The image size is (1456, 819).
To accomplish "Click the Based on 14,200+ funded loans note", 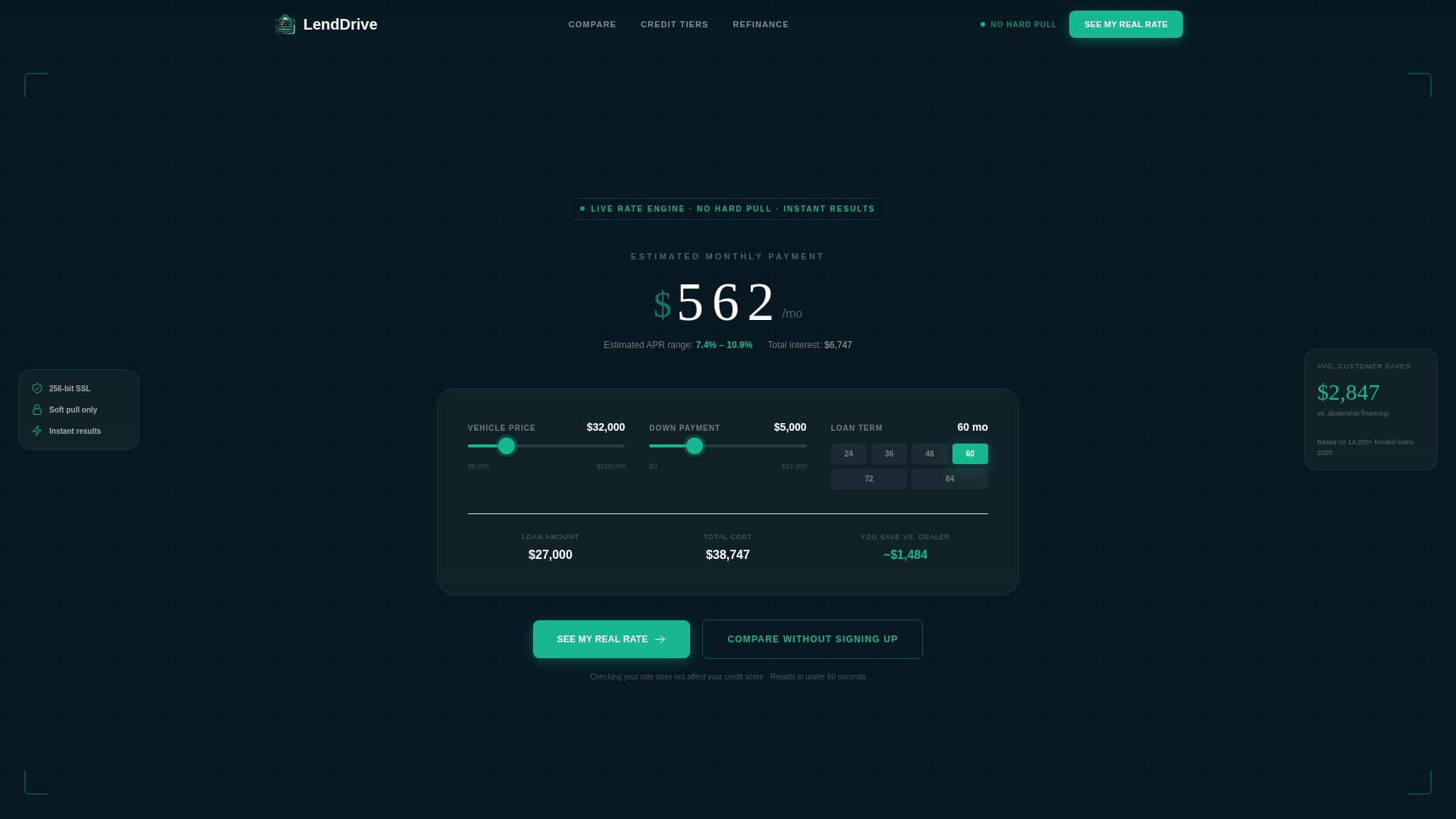I will (x=1367, y=447).
